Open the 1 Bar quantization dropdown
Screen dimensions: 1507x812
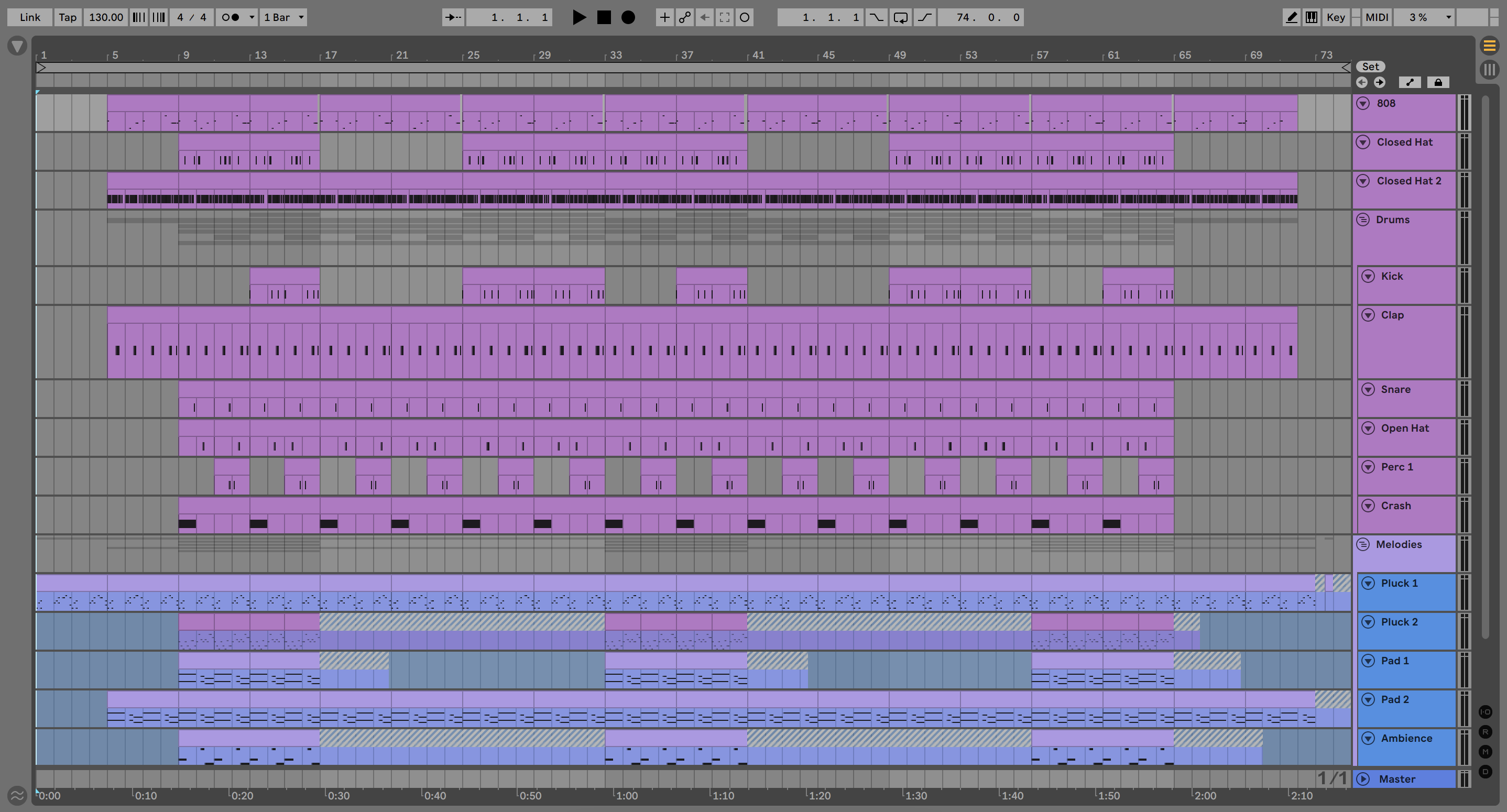point(283,17)
